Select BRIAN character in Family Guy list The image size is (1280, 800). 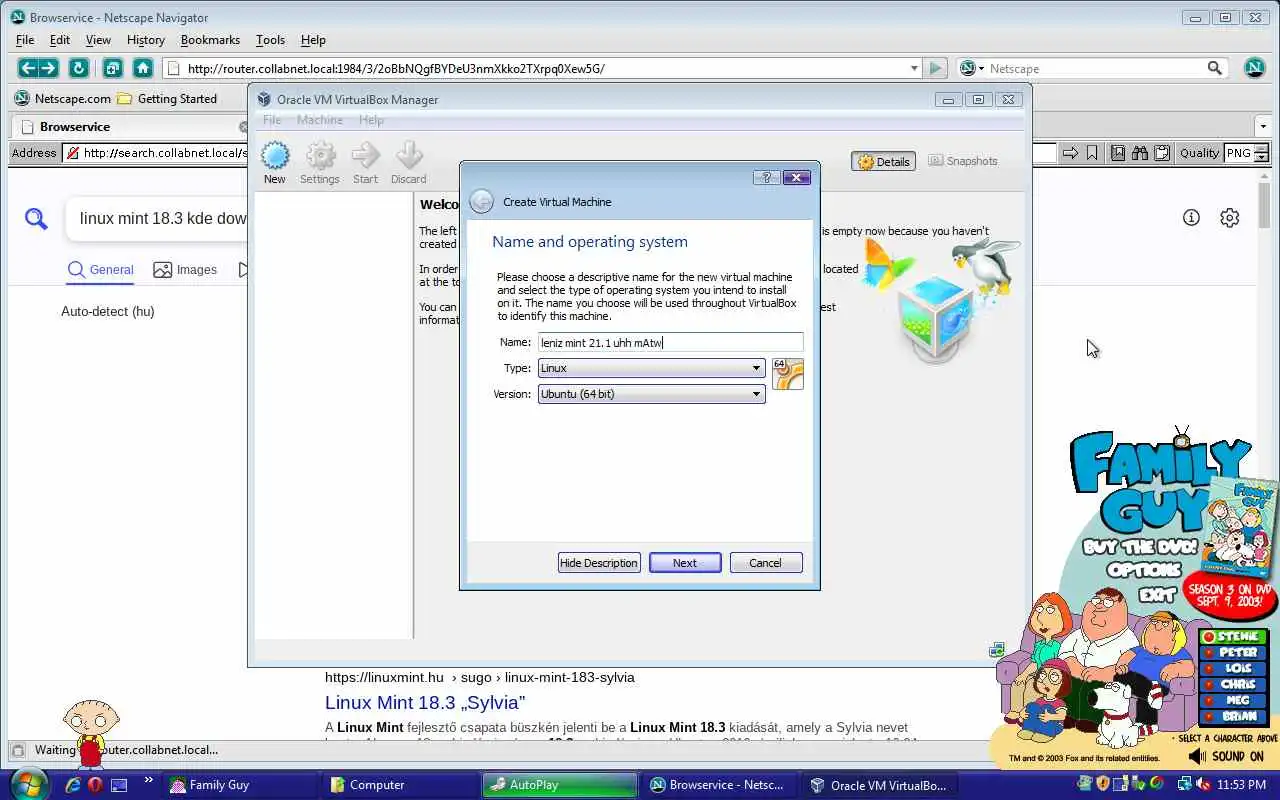[x=1234, y=717]
